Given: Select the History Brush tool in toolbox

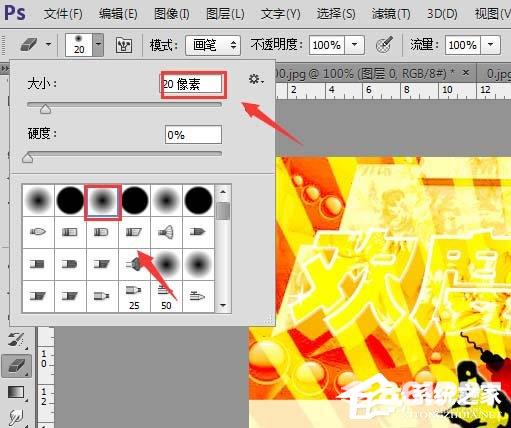Looking at the screenshot, I should tap(16, 340).
